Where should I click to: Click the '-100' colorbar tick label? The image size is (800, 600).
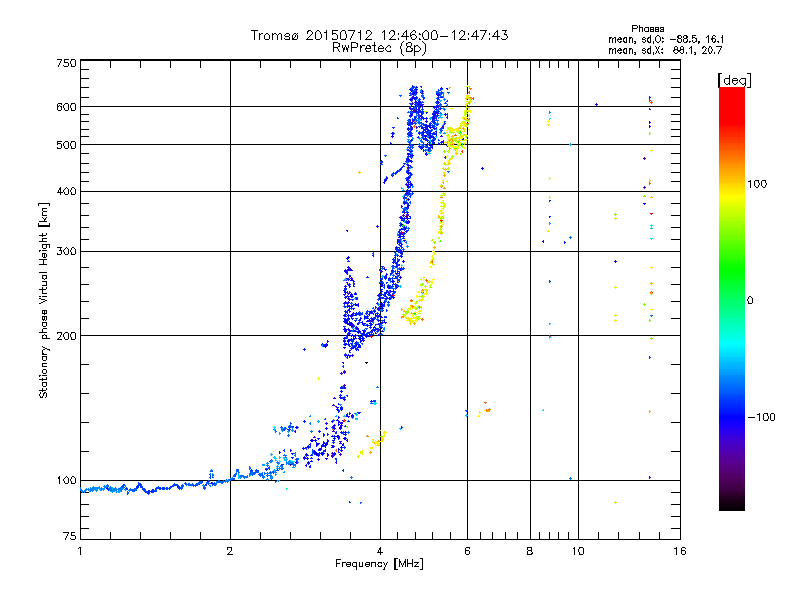762,417
